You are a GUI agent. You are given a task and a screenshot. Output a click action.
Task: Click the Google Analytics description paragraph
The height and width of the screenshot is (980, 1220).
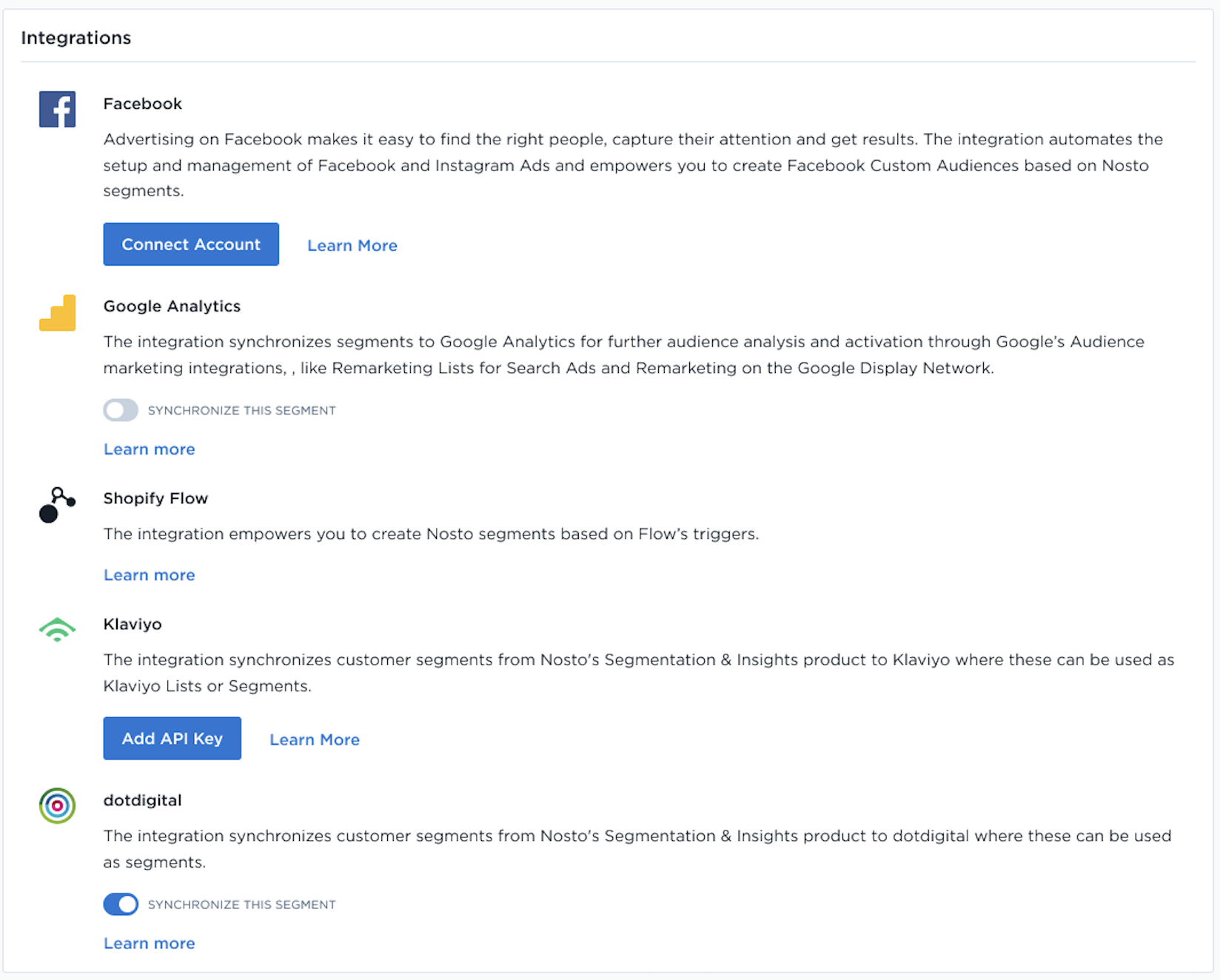coord(624,355)
